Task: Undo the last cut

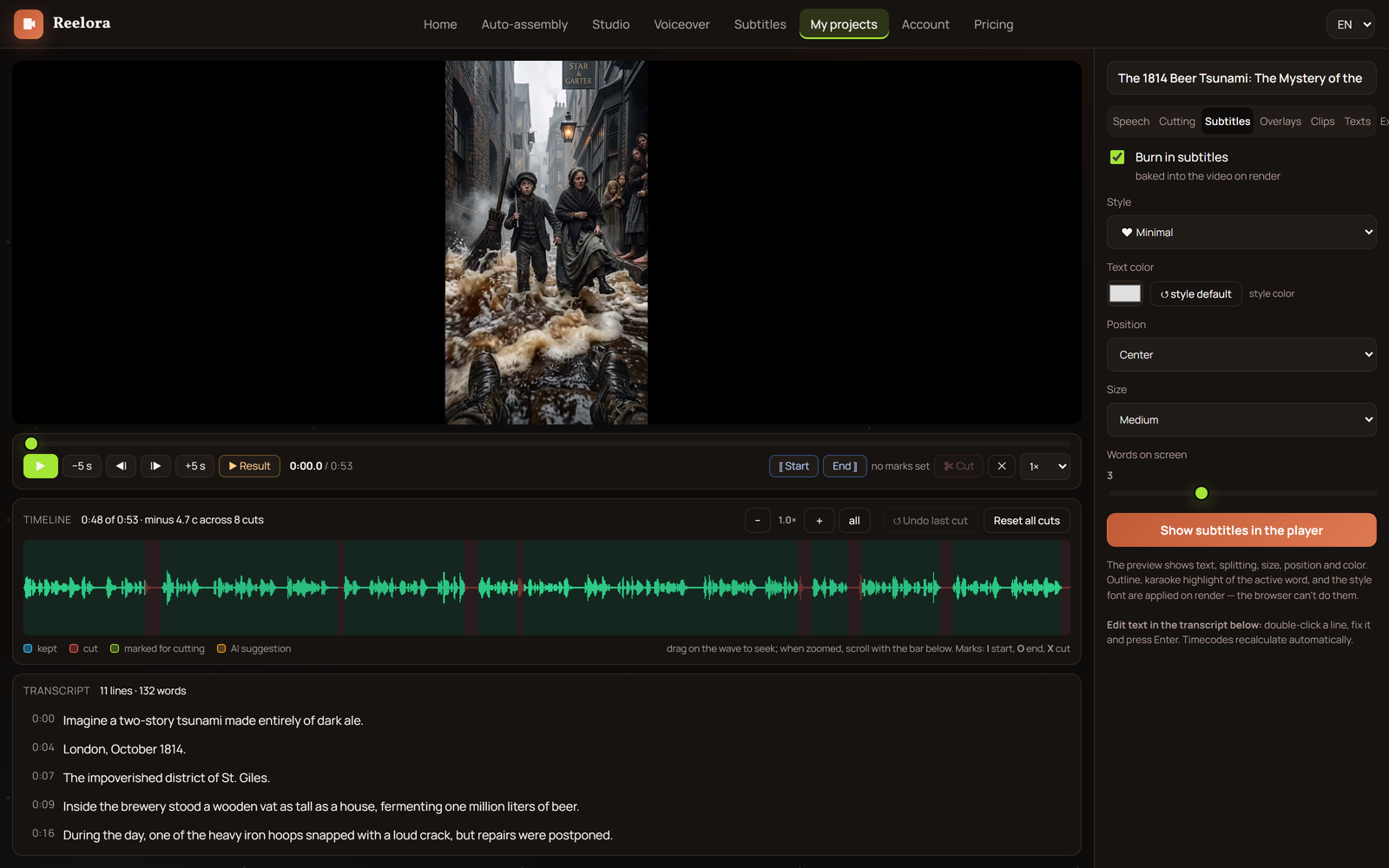Action: 931,521
